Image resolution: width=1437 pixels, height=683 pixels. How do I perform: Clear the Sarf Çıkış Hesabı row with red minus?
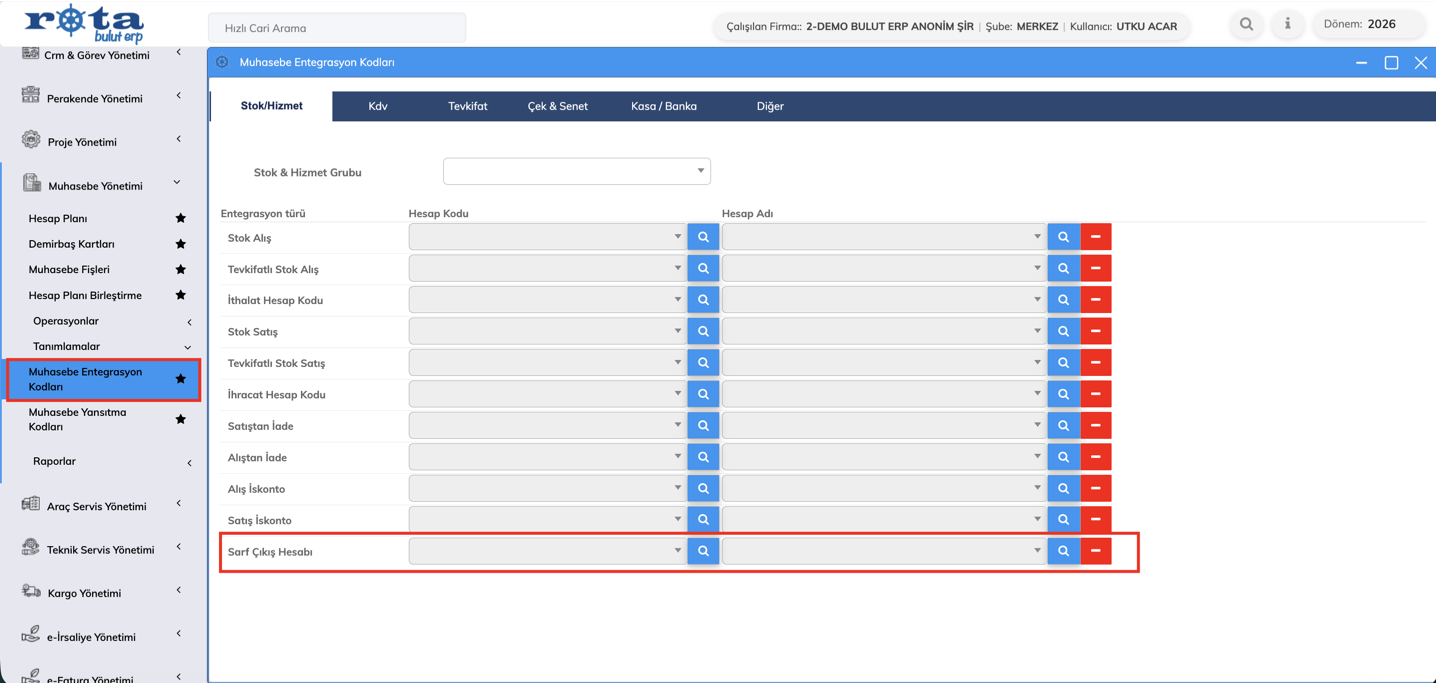pyautogui.click(x=1096, y=551)
